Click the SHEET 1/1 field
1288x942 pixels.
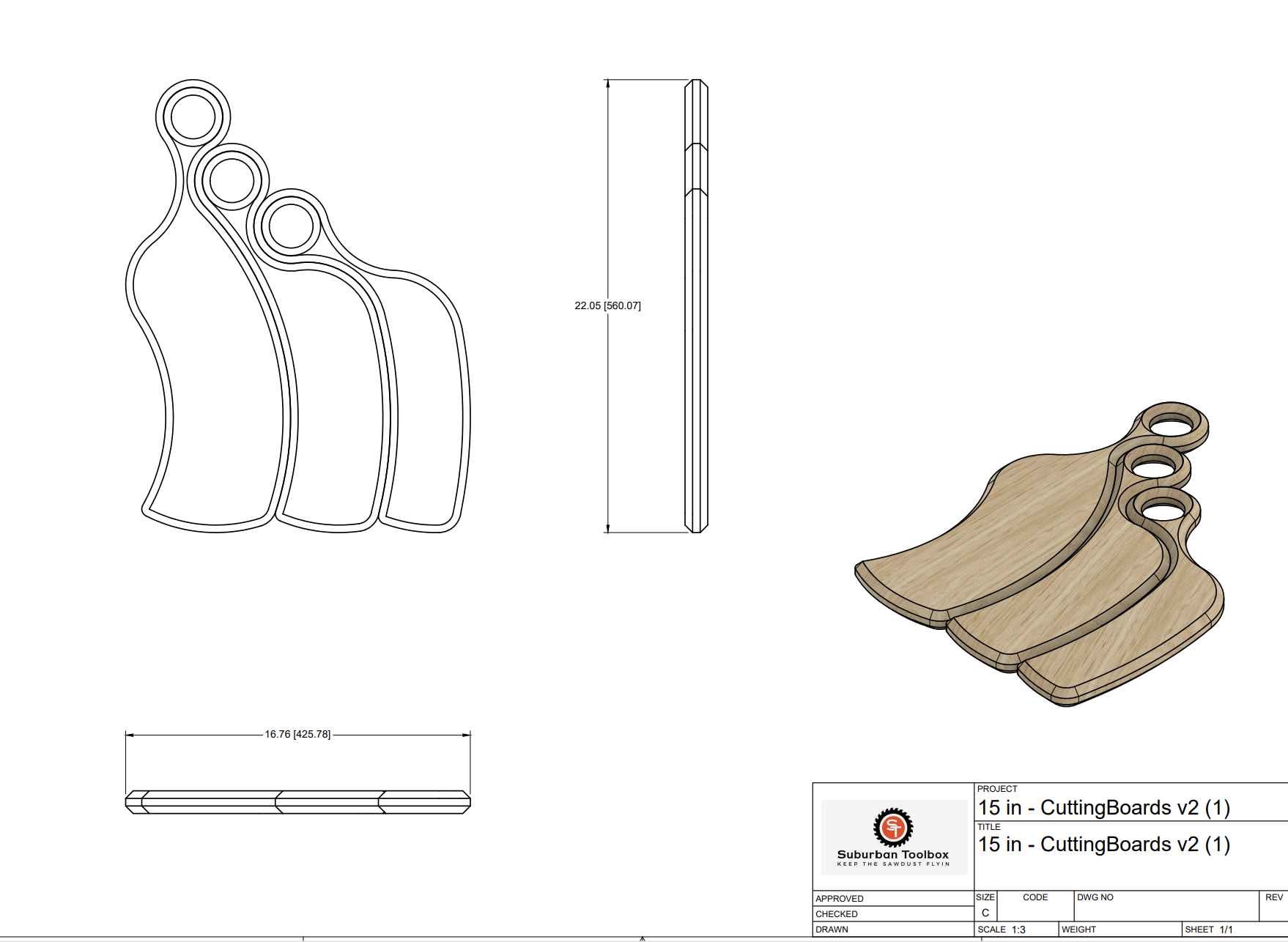click(x=1209, y=930)
